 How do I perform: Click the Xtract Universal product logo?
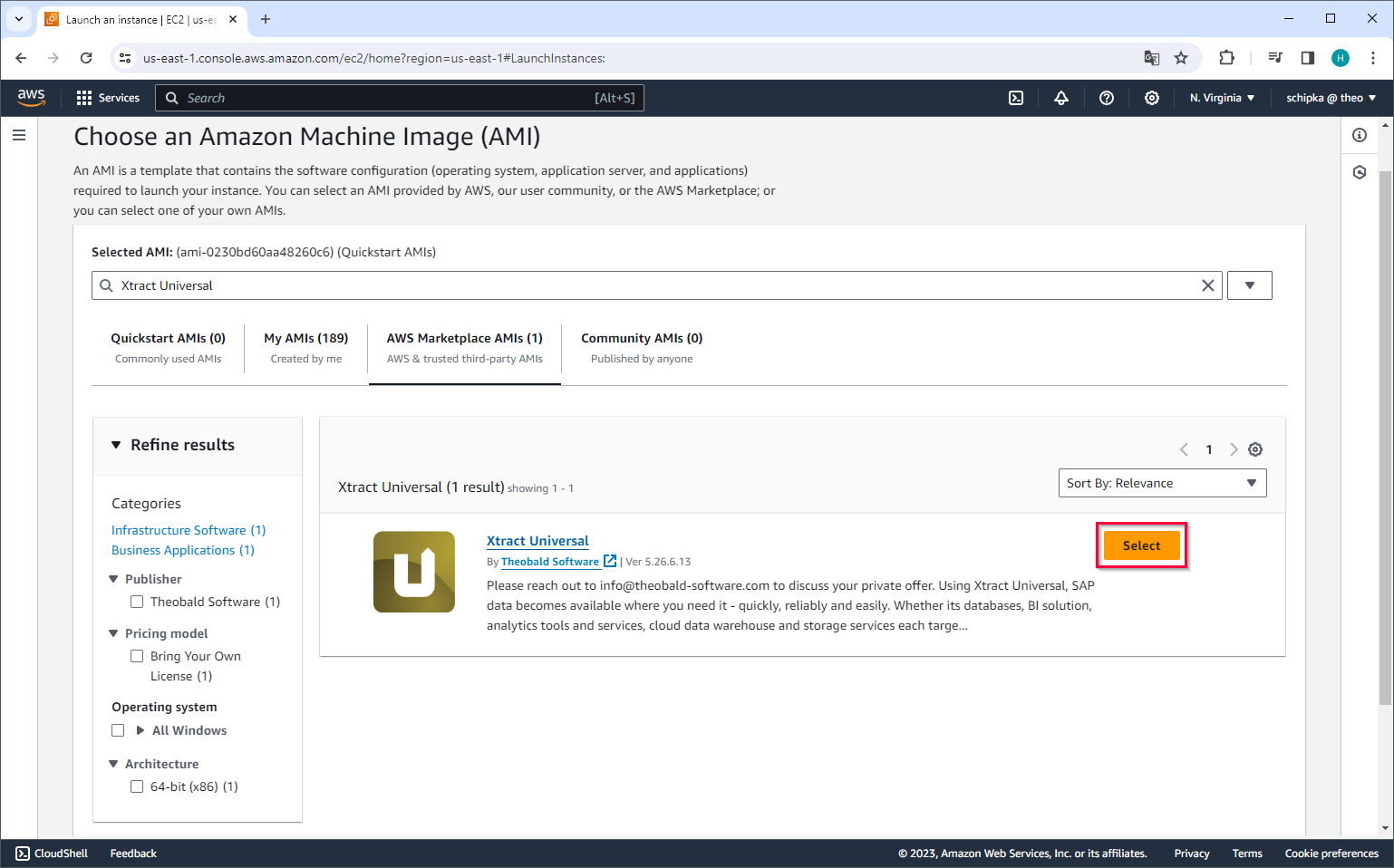[x=414, y=572]
